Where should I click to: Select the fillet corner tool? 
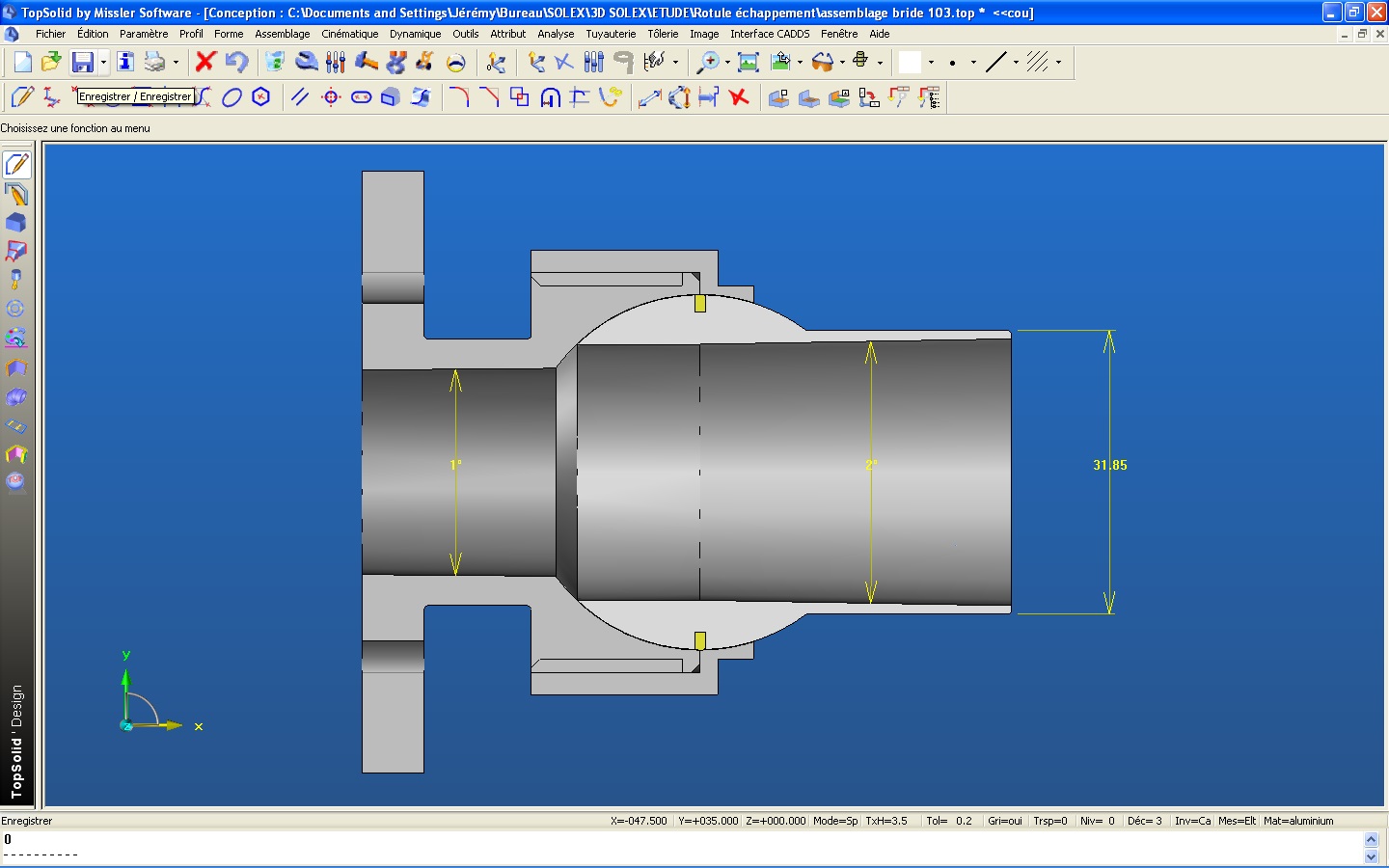(459, 97)
